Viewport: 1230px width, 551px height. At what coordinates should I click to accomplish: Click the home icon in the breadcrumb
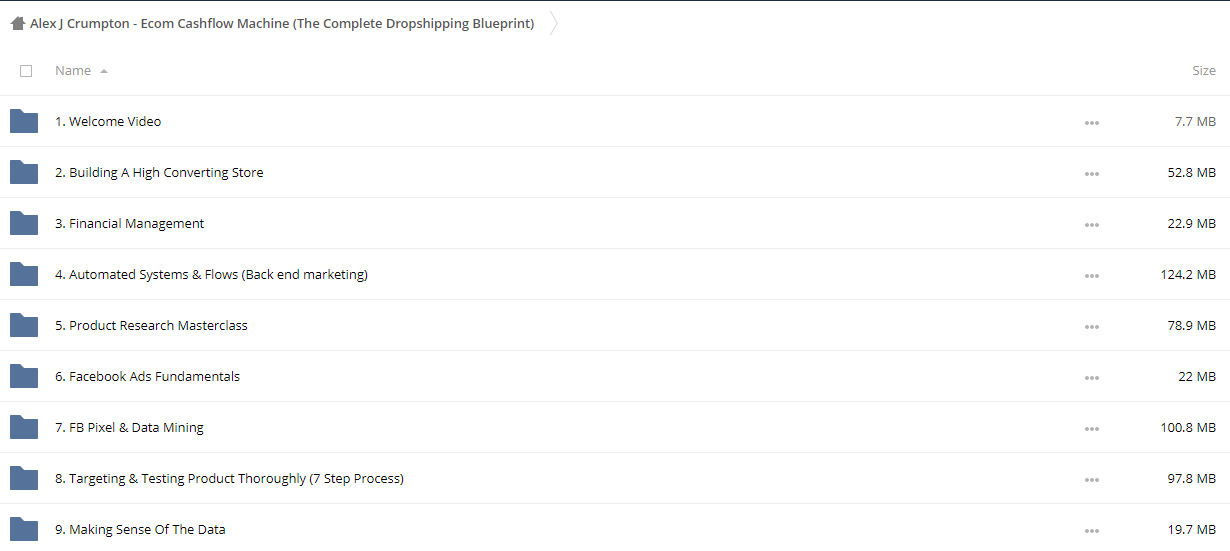click(x=18, y=23)
